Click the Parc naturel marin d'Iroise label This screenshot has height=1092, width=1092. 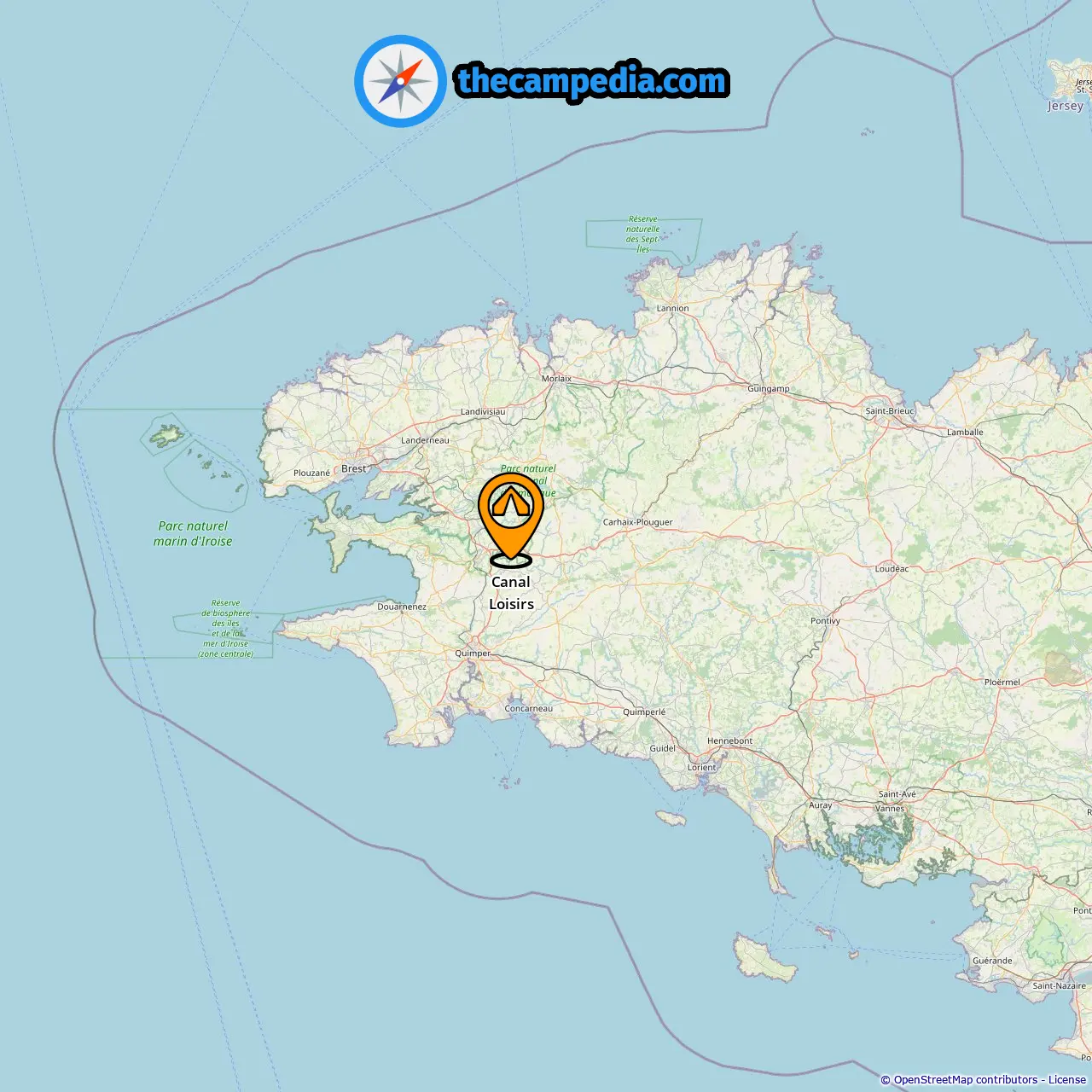pyautogui.click(x=193, y=533)
